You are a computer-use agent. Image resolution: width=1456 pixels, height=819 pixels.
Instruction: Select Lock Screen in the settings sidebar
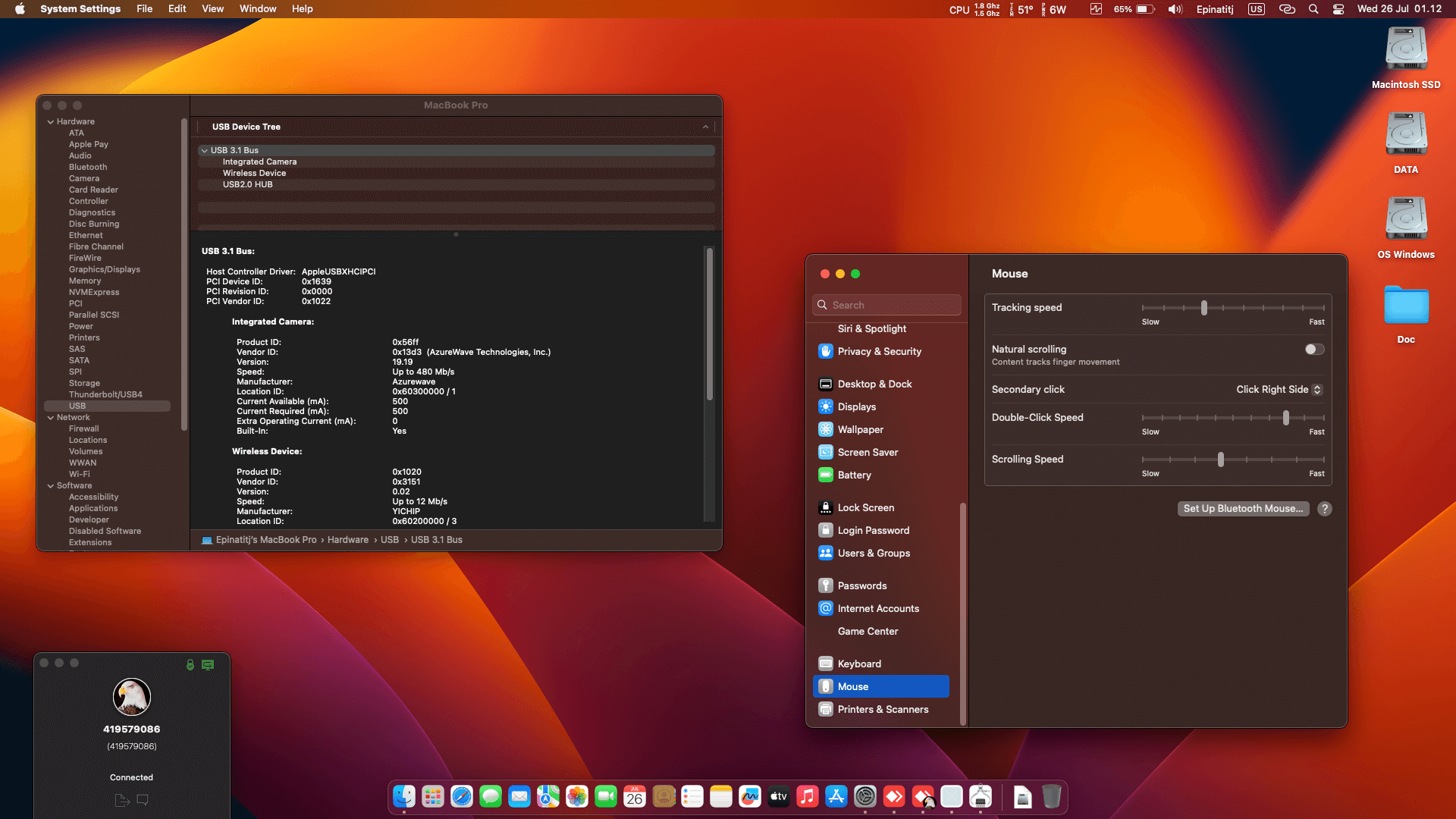click(x=865, y=507)
